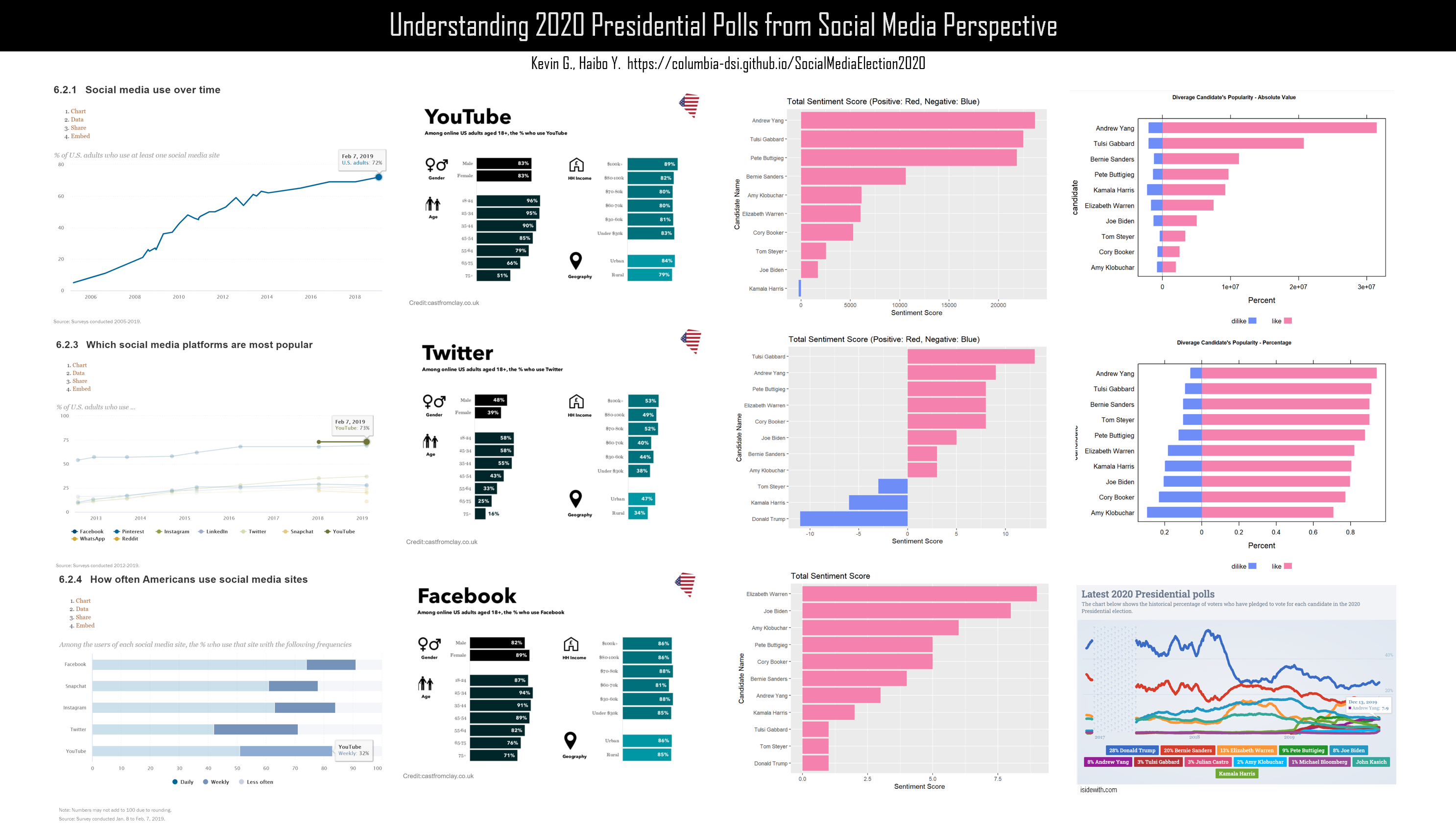1456x827 pixels.
Task: Click the Twitter platform icon
Action: (x=690, y=347)
